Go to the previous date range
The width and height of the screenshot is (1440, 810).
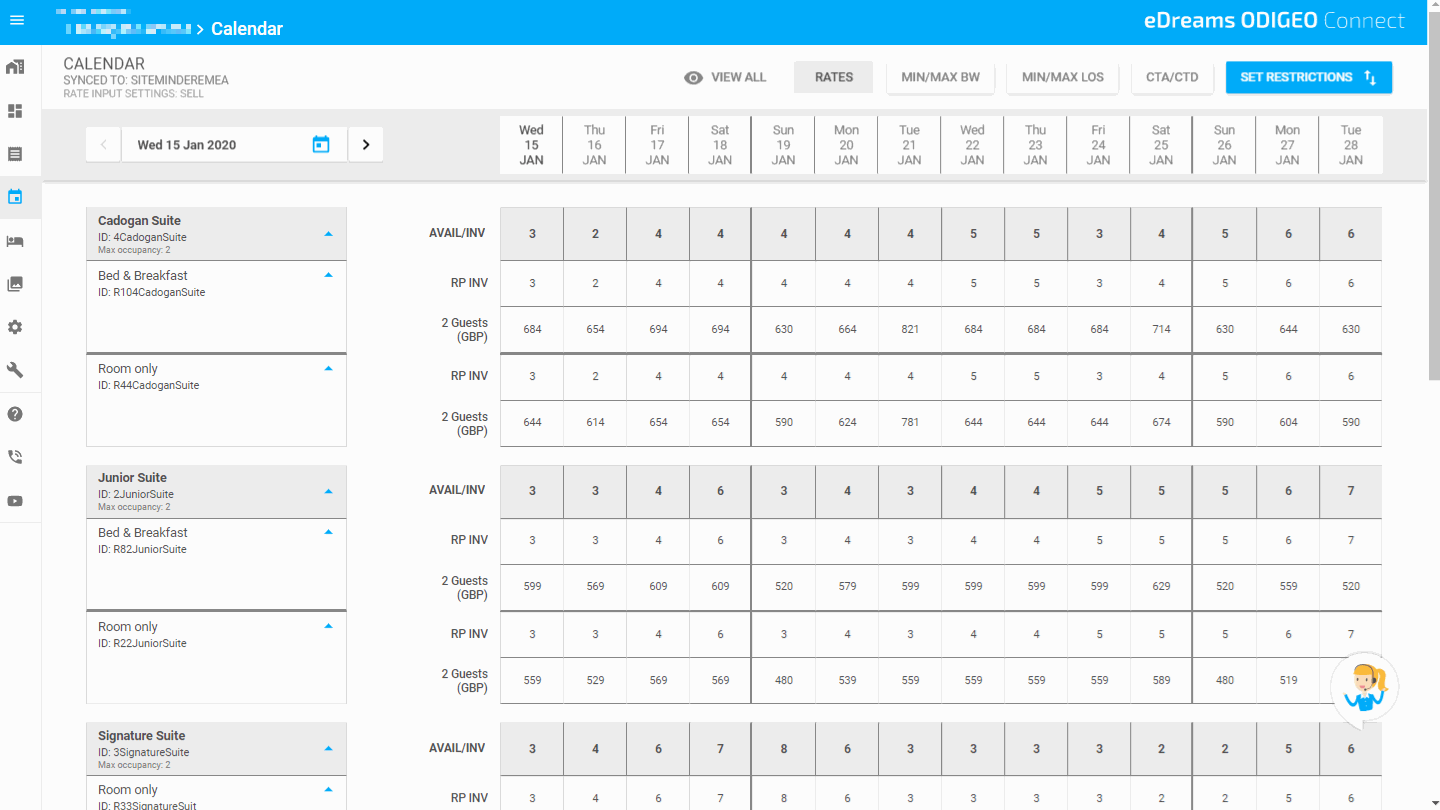tap(104, 145)
